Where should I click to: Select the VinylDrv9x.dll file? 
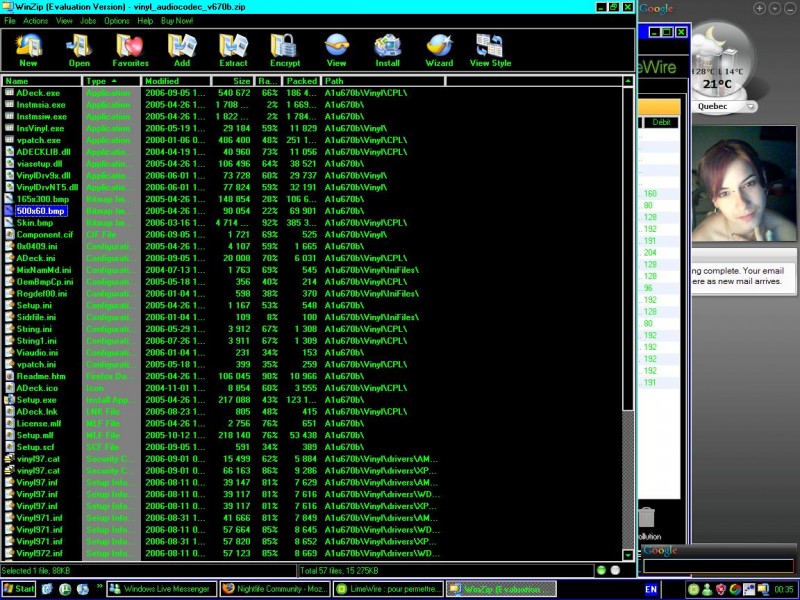pos(43,176)
